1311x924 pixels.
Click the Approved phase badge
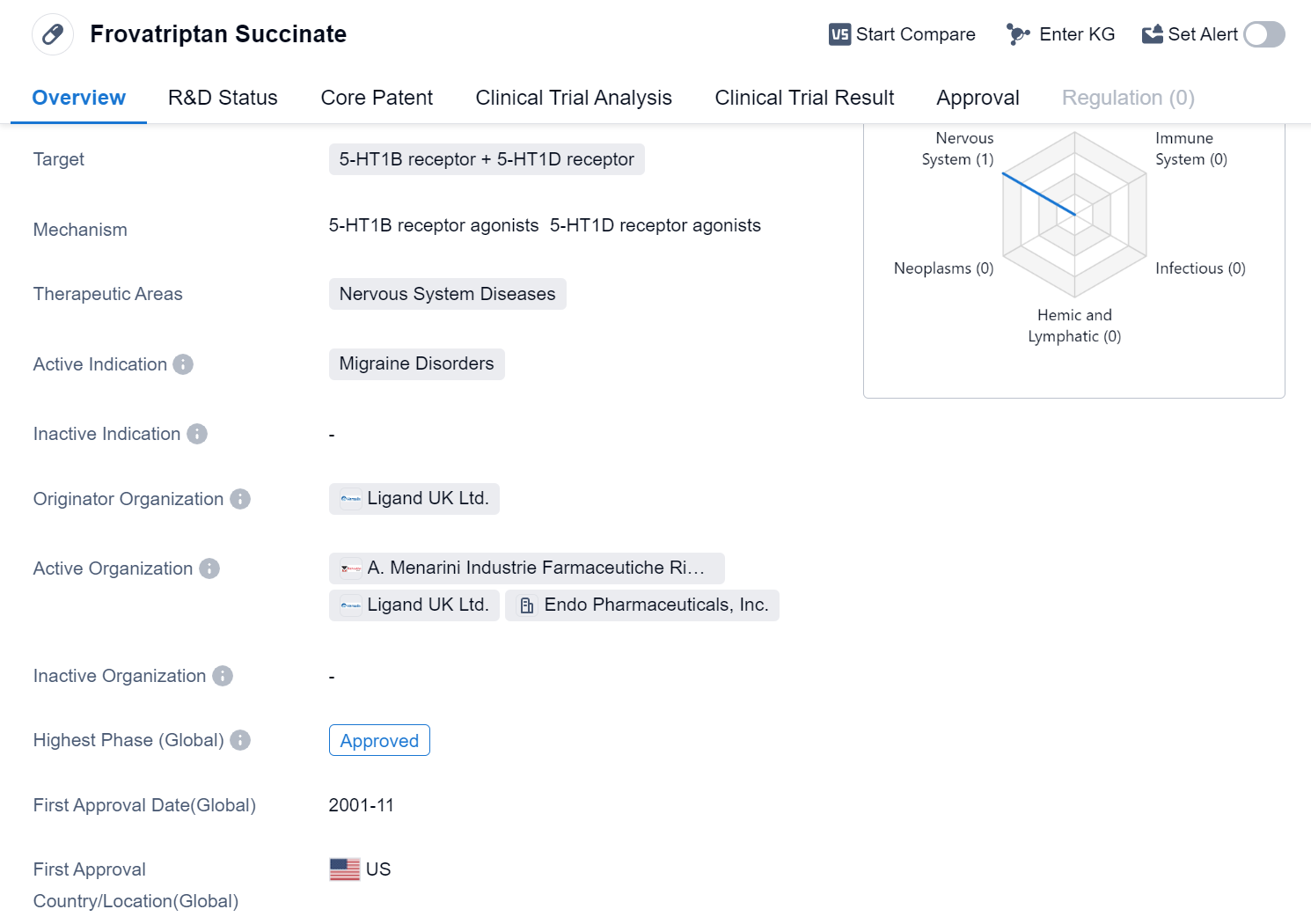[379, 741]
